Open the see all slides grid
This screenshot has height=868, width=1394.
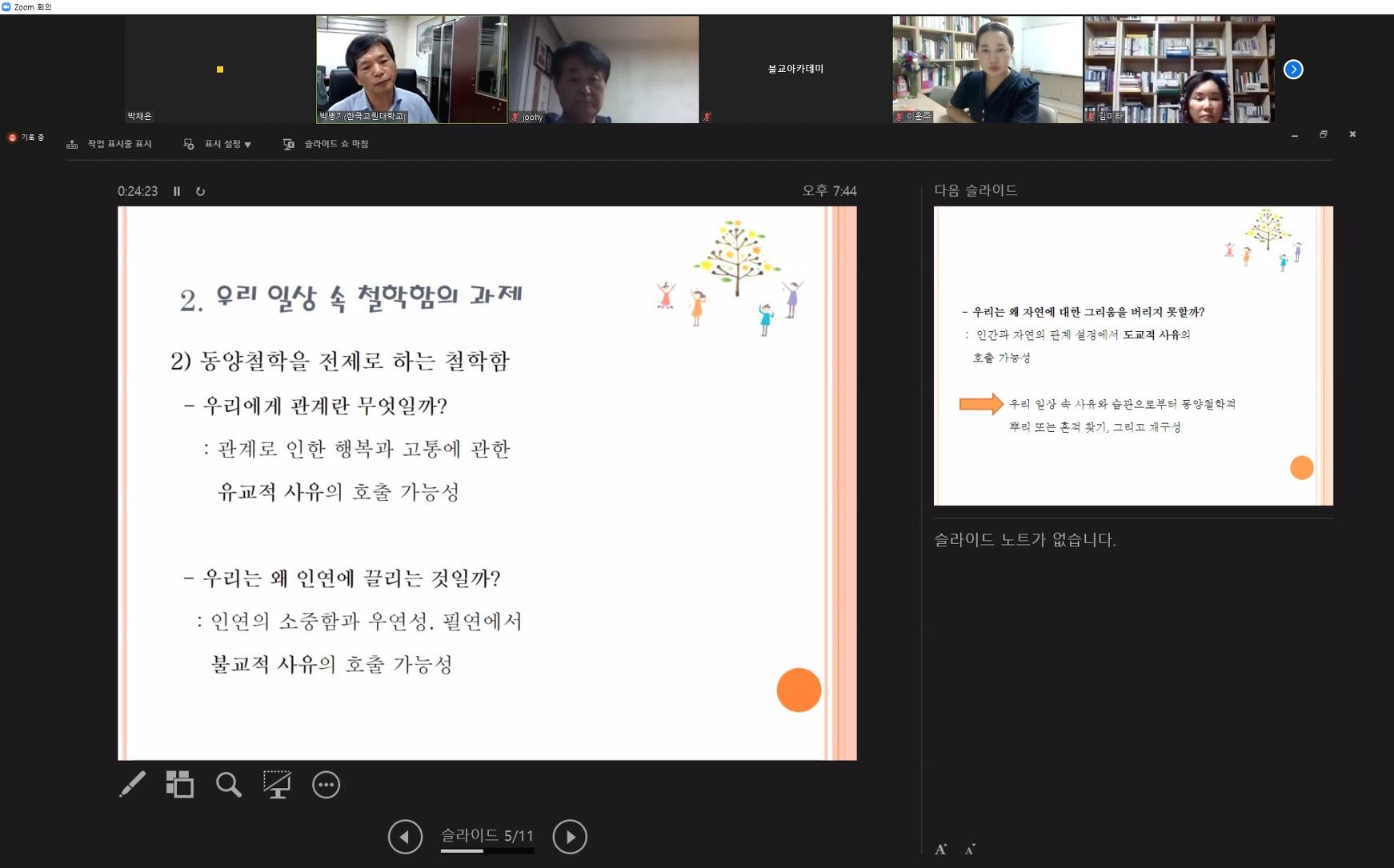[180, 784]
